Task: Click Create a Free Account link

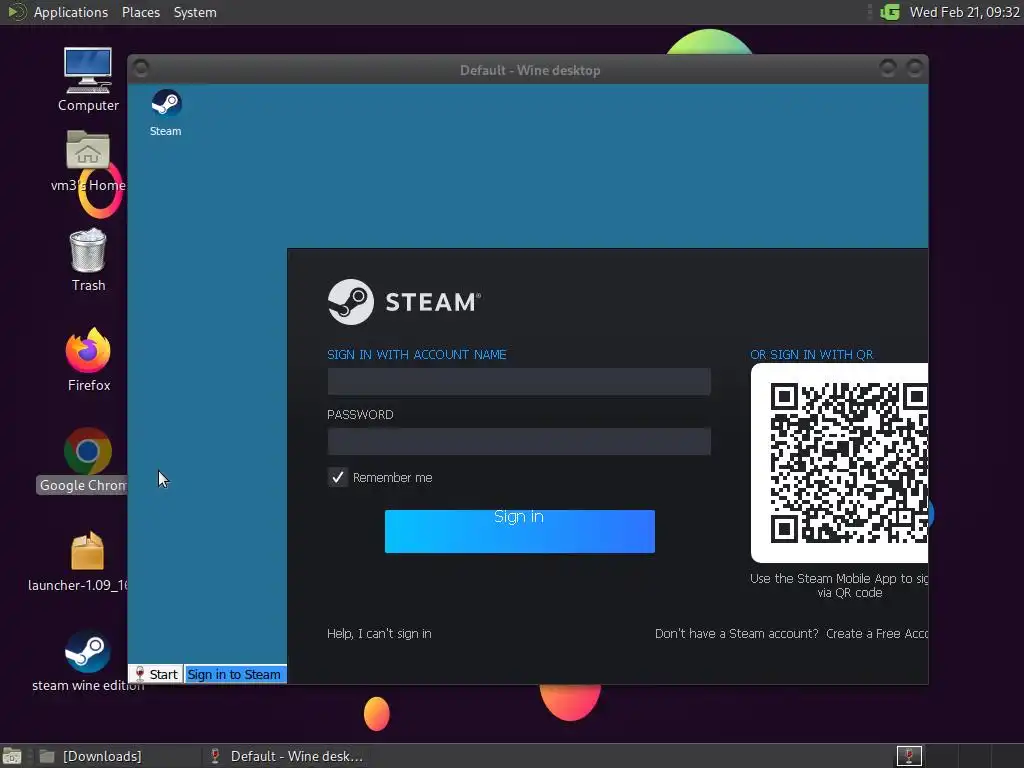Action: [x=876, y=633]
